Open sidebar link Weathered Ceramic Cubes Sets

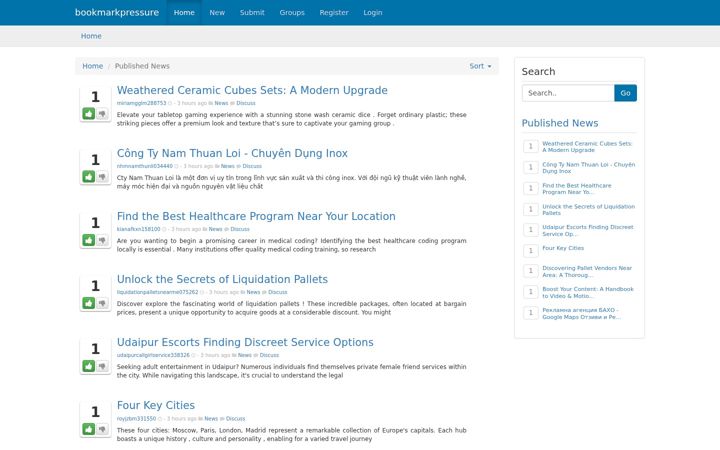pos(587,147)
